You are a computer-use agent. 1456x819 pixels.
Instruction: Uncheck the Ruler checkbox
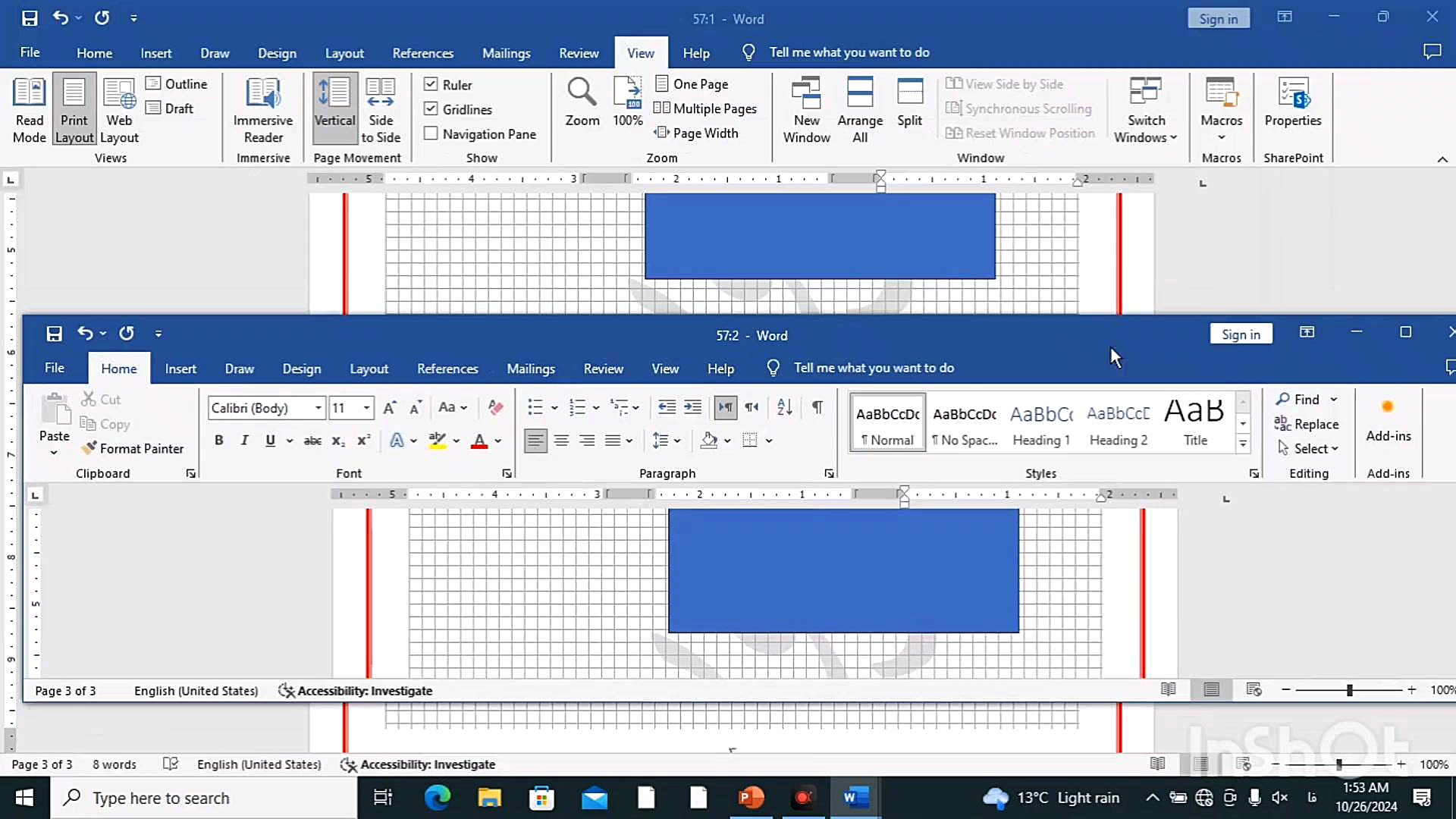(x=431, y=85)
